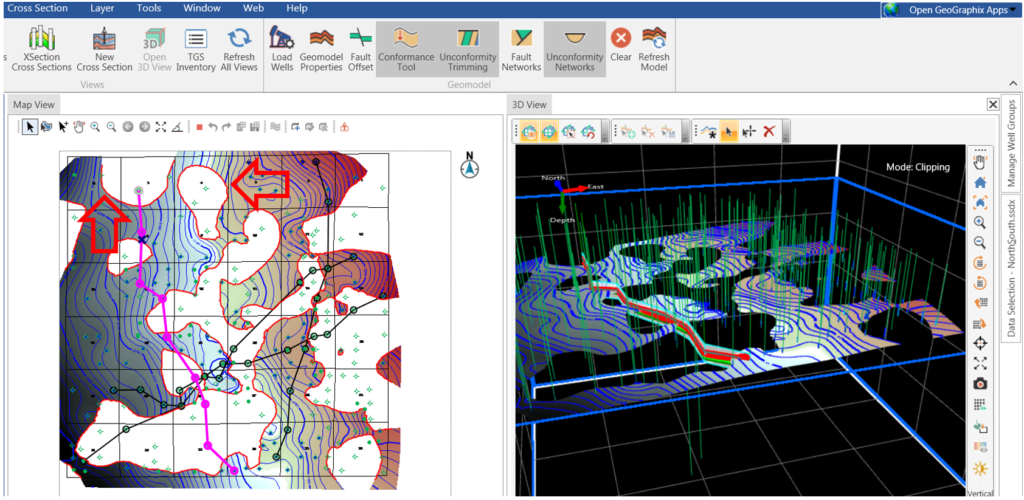Click the Clear button in ribbon
Screen dimensions: 1024x500
621,44
